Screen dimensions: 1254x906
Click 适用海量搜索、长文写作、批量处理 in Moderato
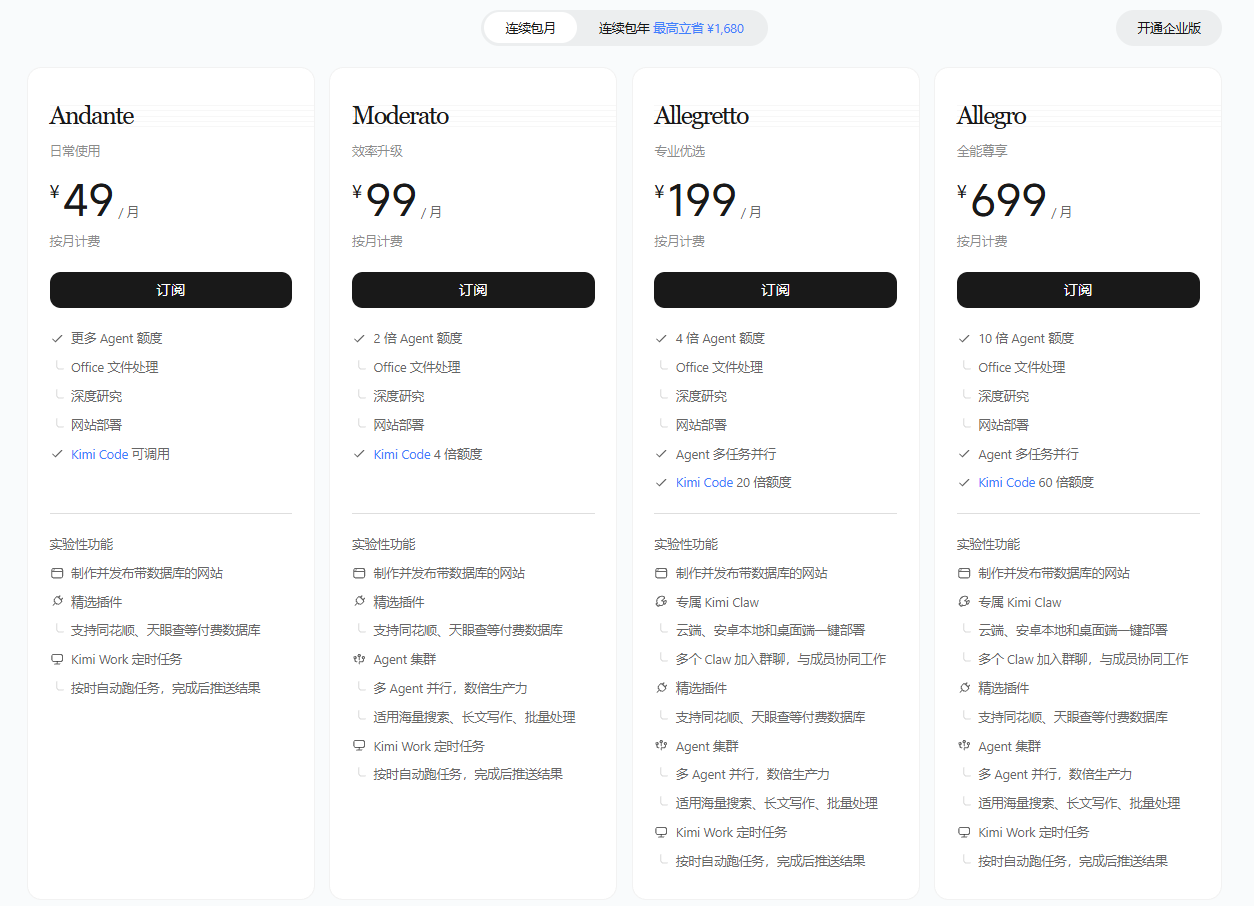[474, 717]
